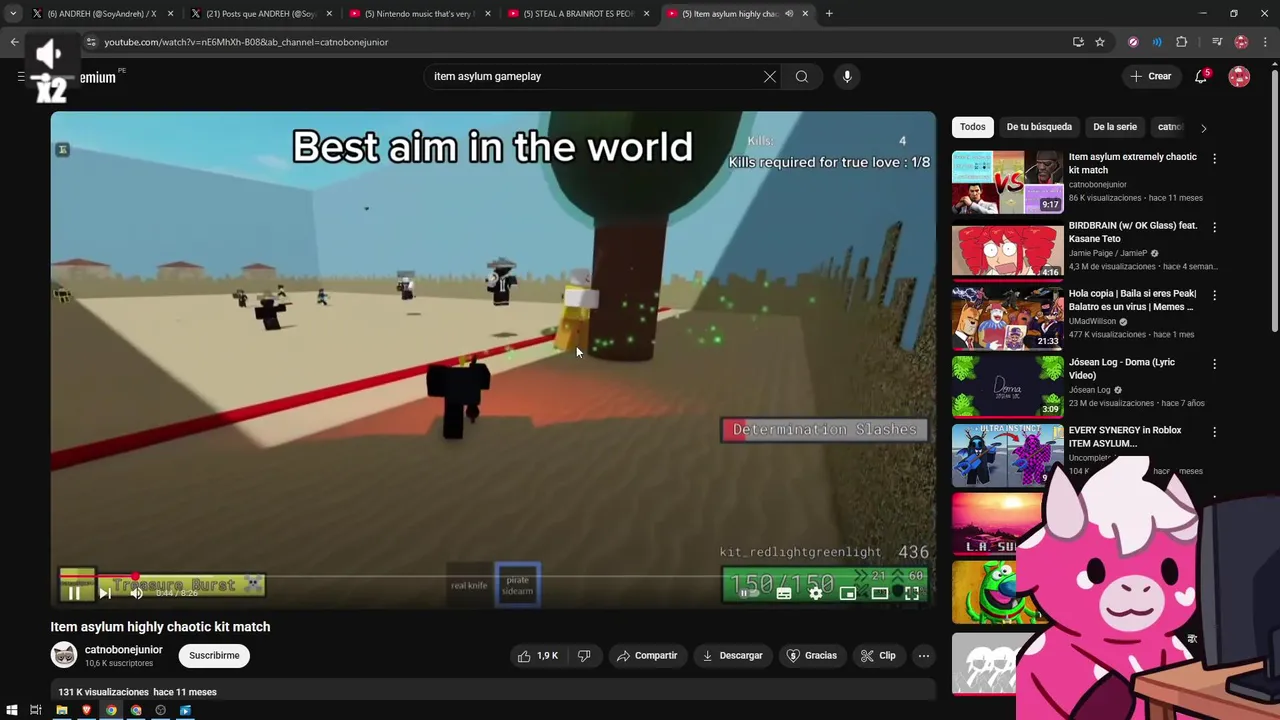Install the app with the address bar icon
The height and width of the screenshot is (720, 1280).
pyautogui.click(x=1078, y=42)
